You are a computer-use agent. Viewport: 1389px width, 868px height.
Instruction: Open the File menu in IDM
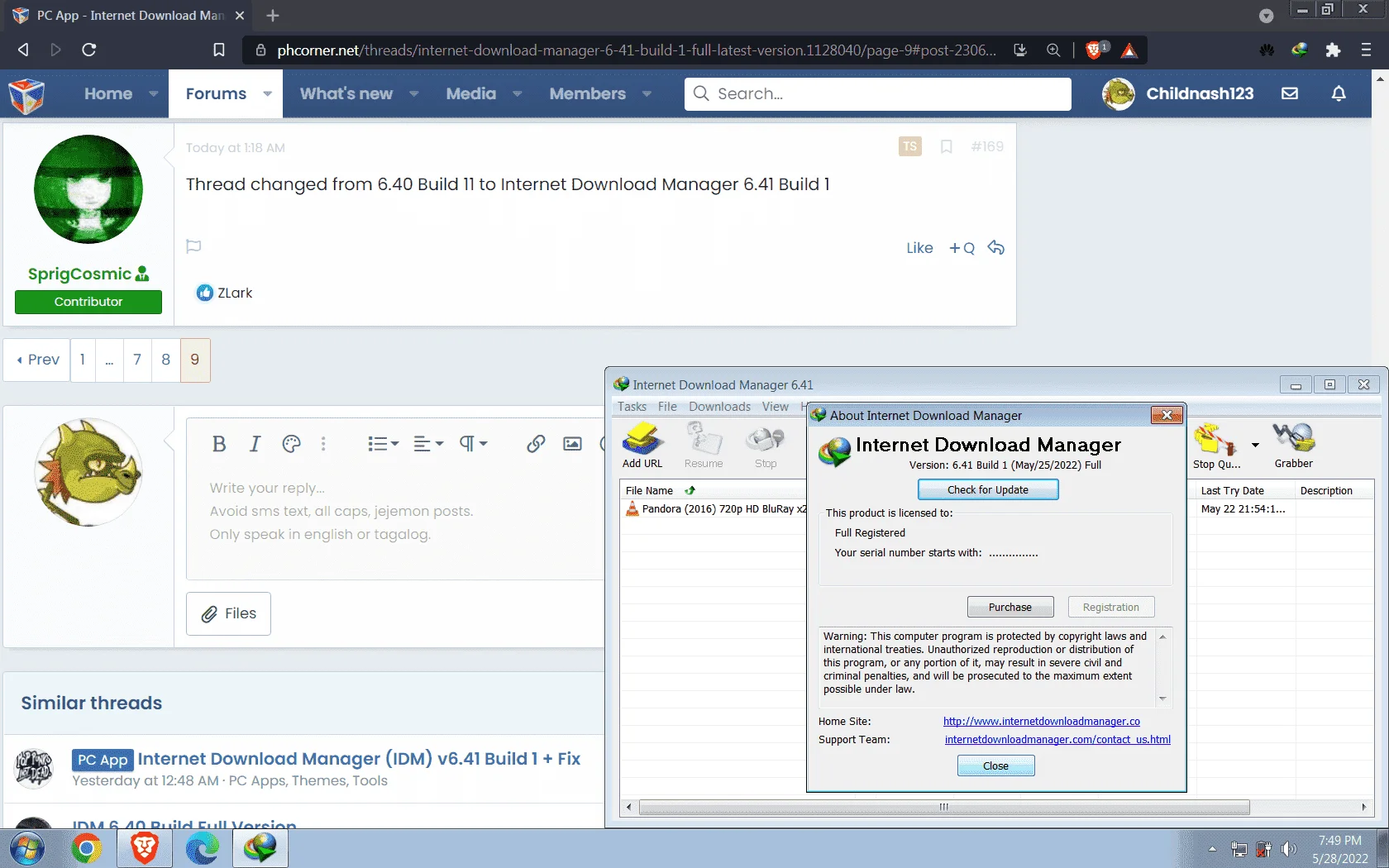667,407
